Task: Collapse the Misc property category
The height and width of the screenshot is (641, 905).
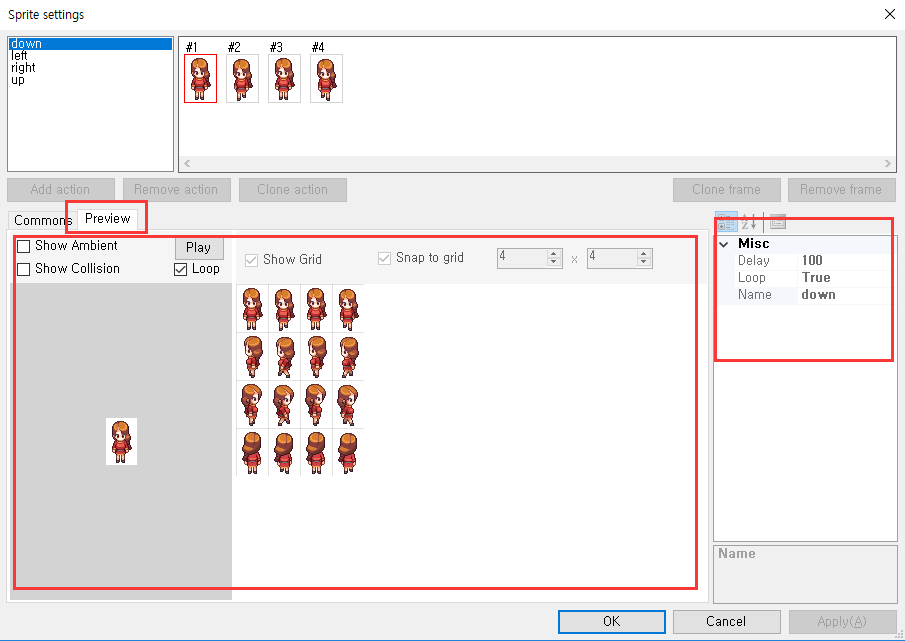Action: click(724, 244)
